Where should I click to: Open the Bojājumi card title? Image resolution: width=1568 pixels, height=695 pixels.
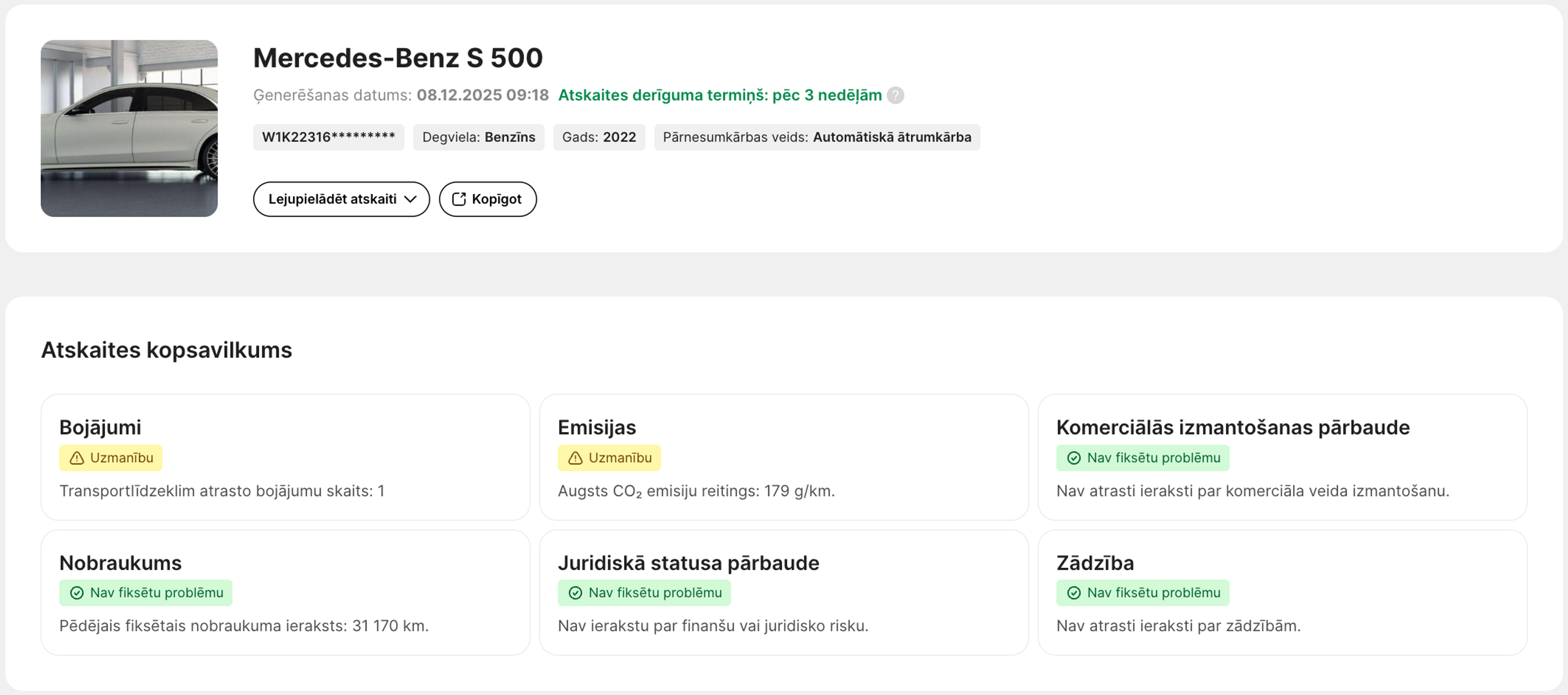[100, 427]
